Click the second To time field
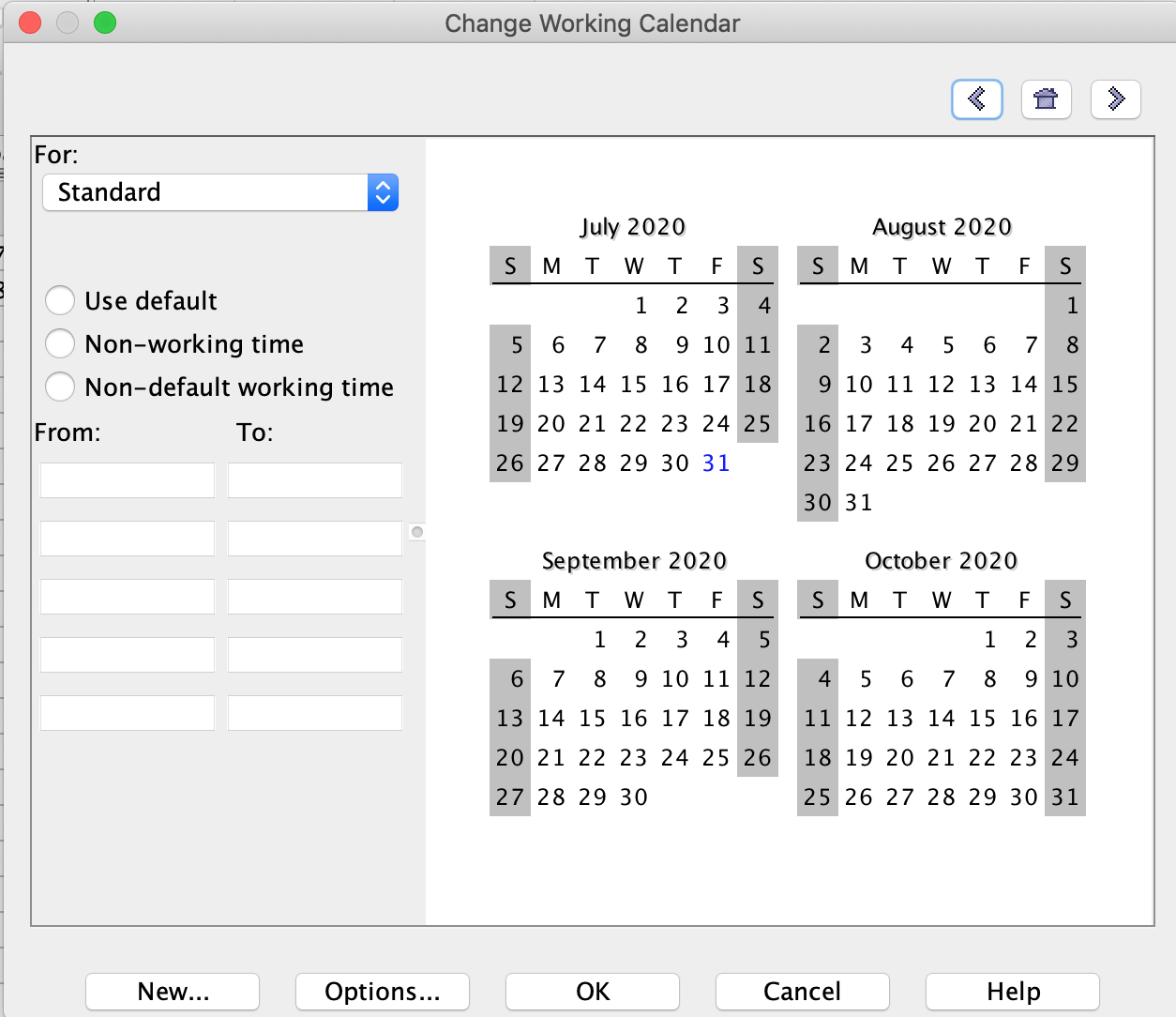Viewport: 1176px width, 1017px height. [x=315, y=539]
